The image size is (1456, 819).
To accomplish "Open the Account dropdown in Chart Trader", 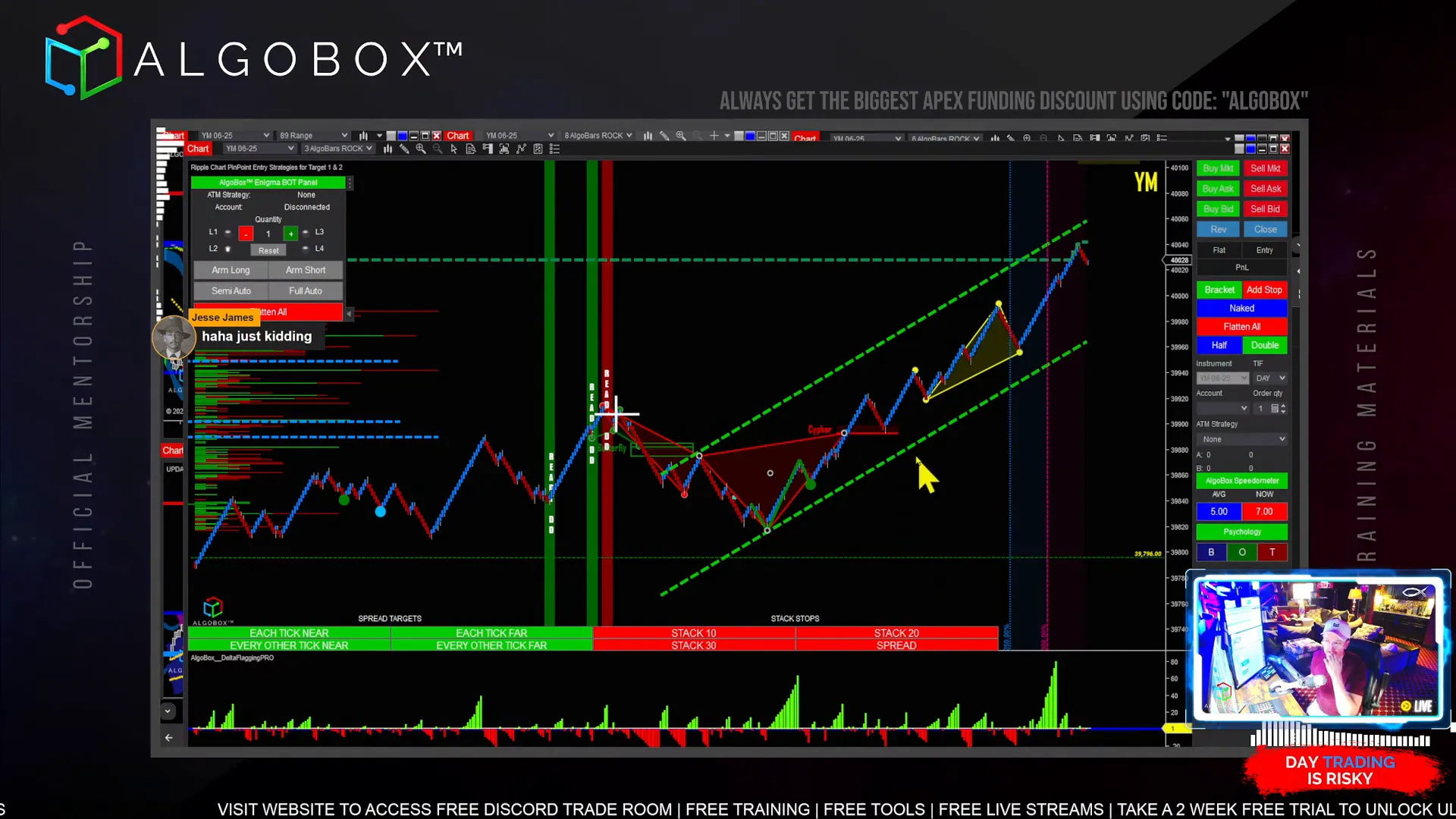I will (x=1222, y=409).
